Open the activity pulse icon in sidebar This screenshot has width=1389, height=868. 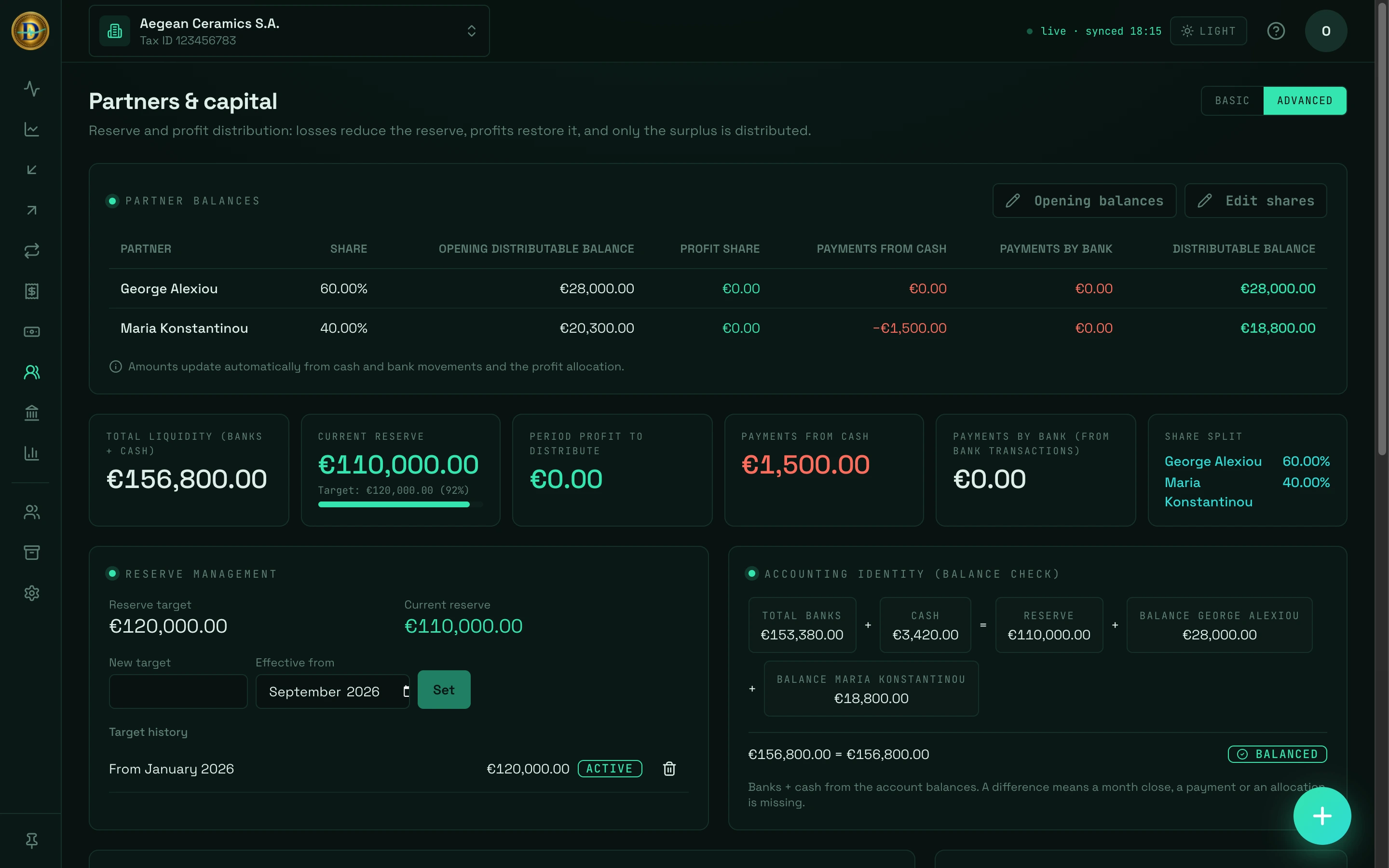tap(31, 88)
